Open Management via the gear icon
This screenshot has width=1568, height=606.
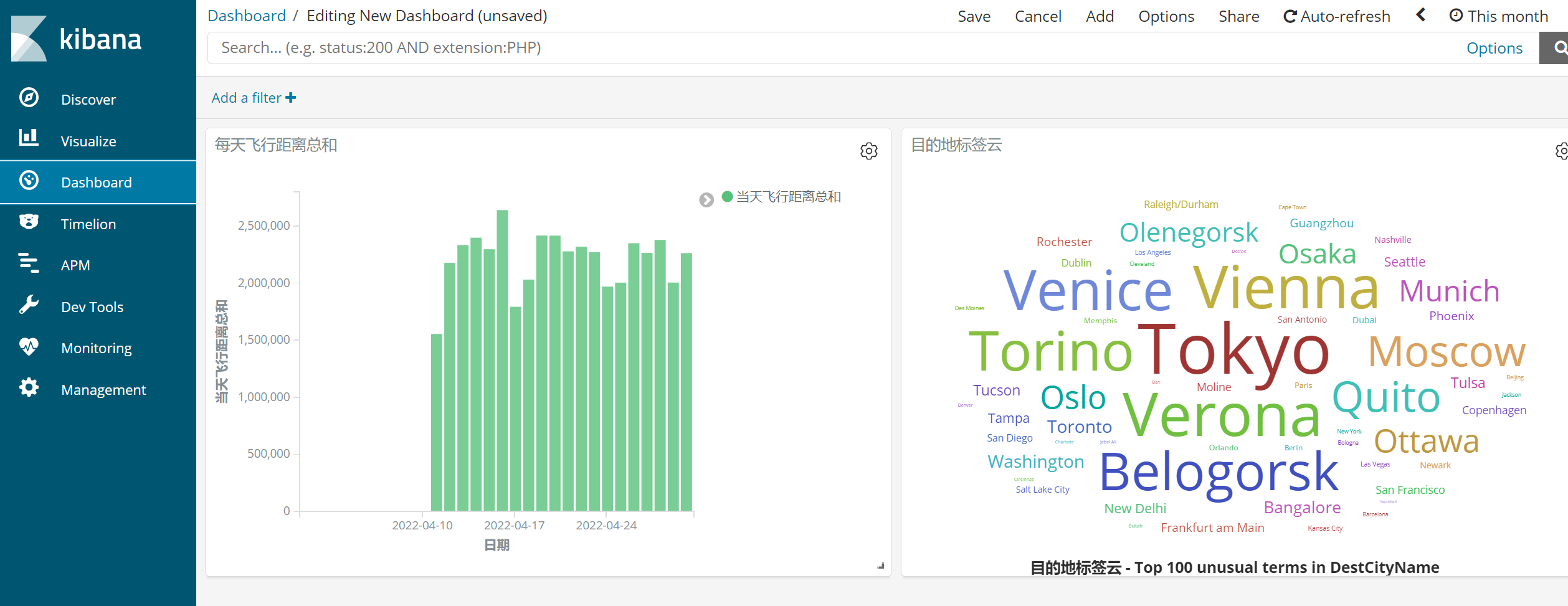tap(29, 388)
